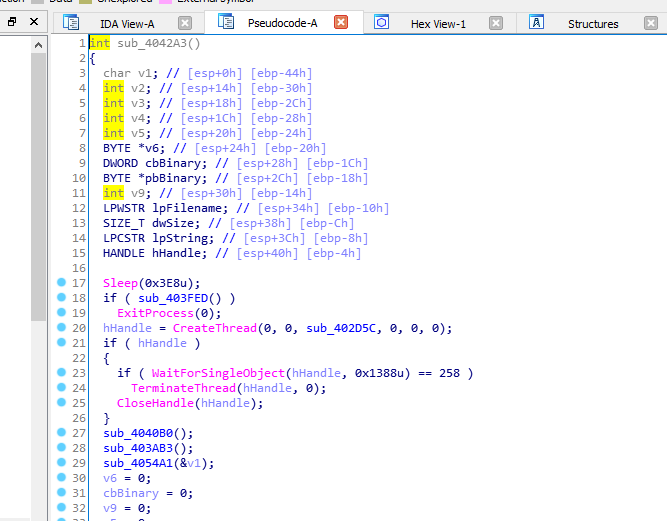
Task: Select dwSize variable declaration
Action: pos(173,223)
